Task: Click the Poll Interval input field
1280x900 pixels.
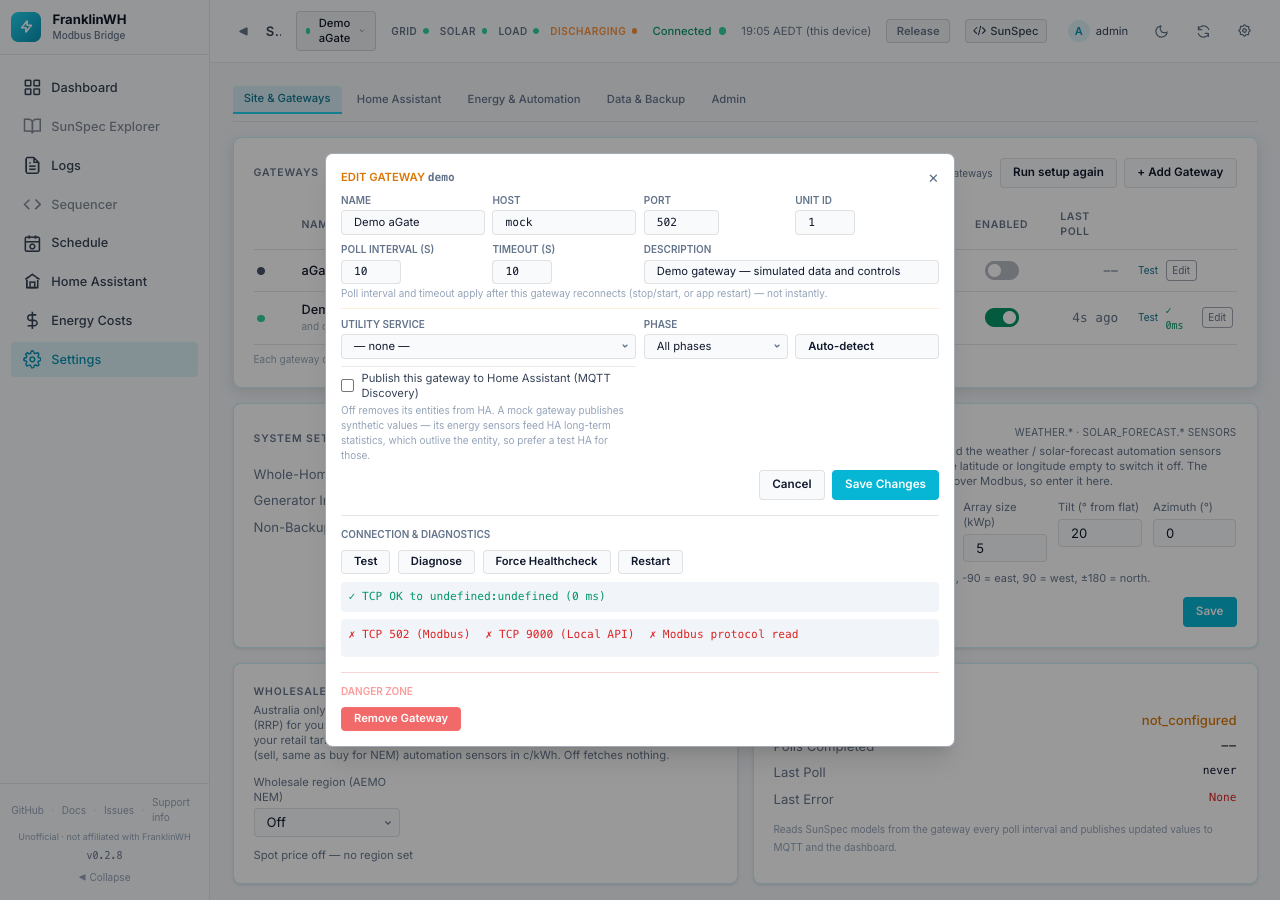Action: point(371,271)
